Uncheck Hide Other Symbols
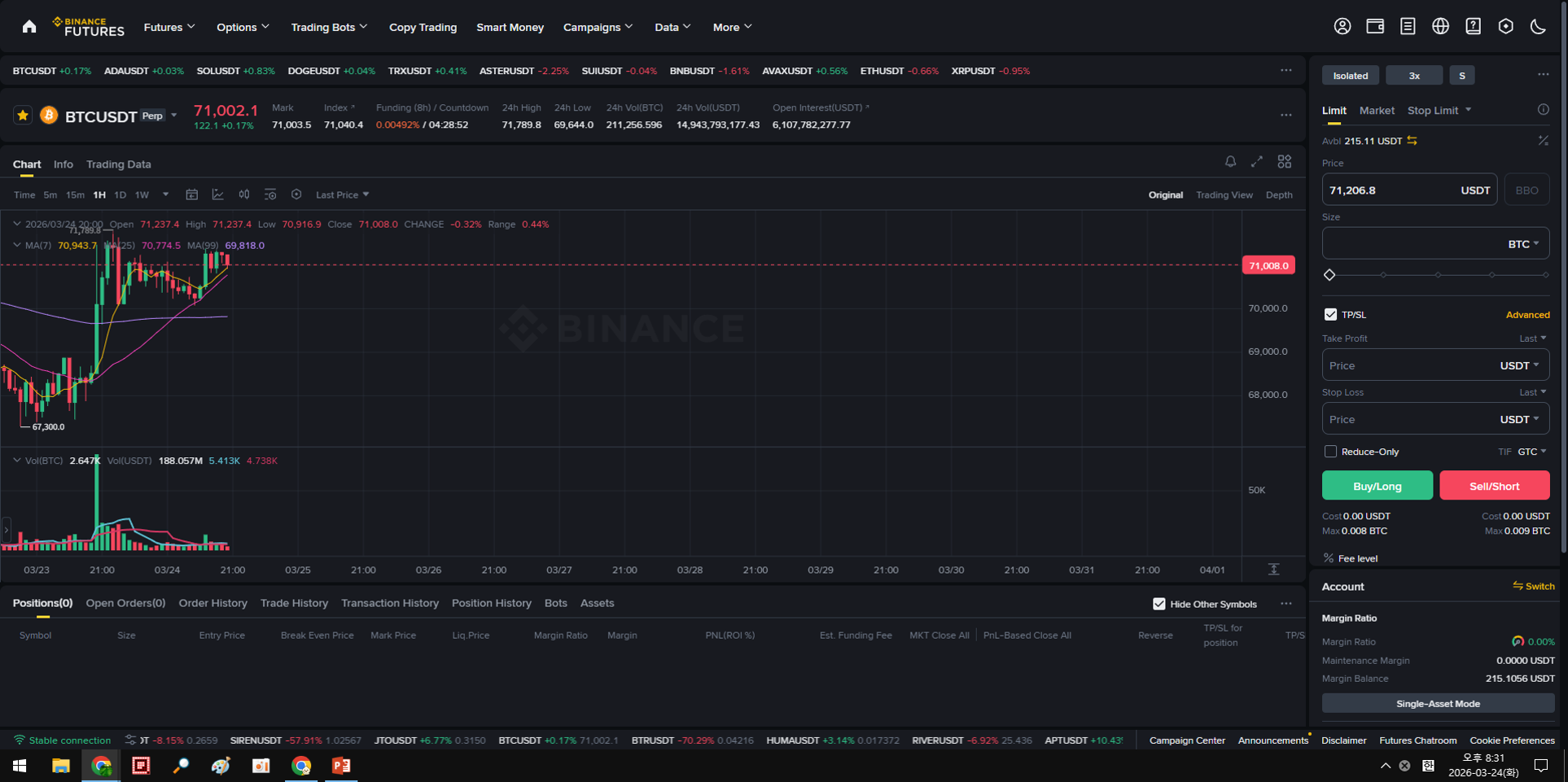The height and width of the screenshot is (782, 1568). click(1158, 604)
